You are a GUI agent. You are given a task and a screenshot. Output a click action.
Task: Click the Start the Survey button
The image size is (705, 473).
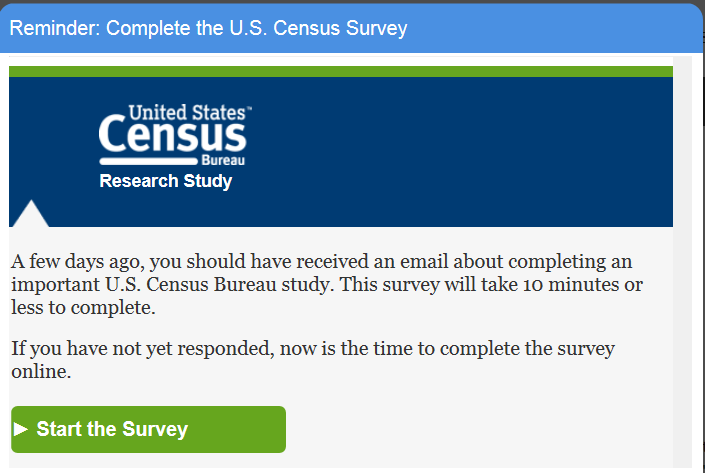click(x=148, y=429)
